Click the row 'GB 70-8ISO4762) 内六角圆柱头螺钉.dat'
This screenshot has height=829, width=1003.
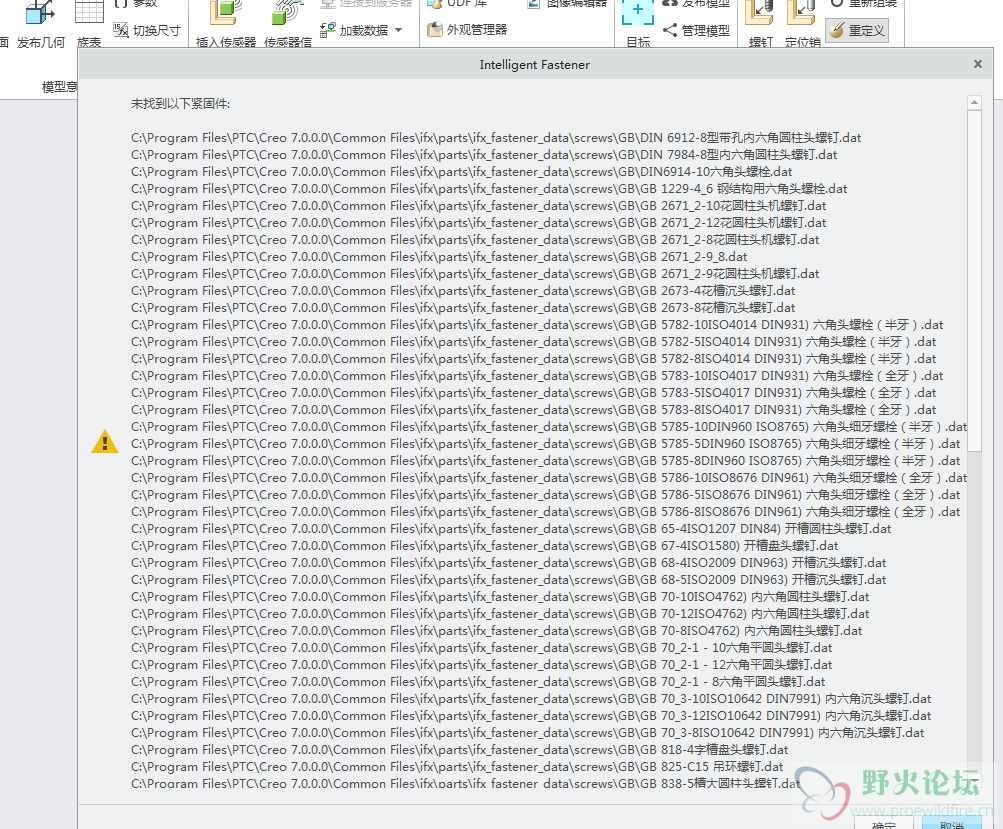coord(496,631)
